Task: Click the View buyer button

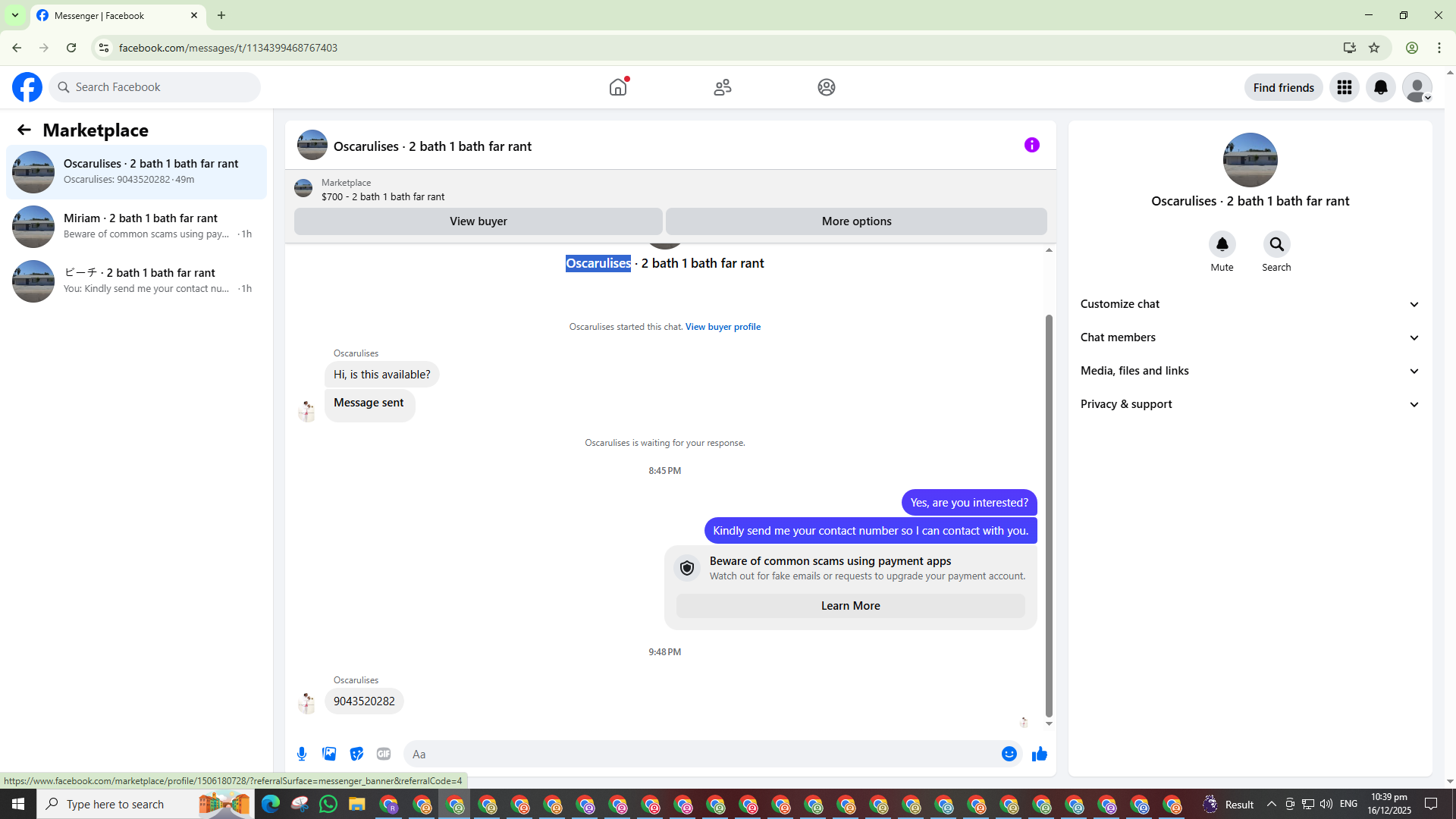Action: 479,221
